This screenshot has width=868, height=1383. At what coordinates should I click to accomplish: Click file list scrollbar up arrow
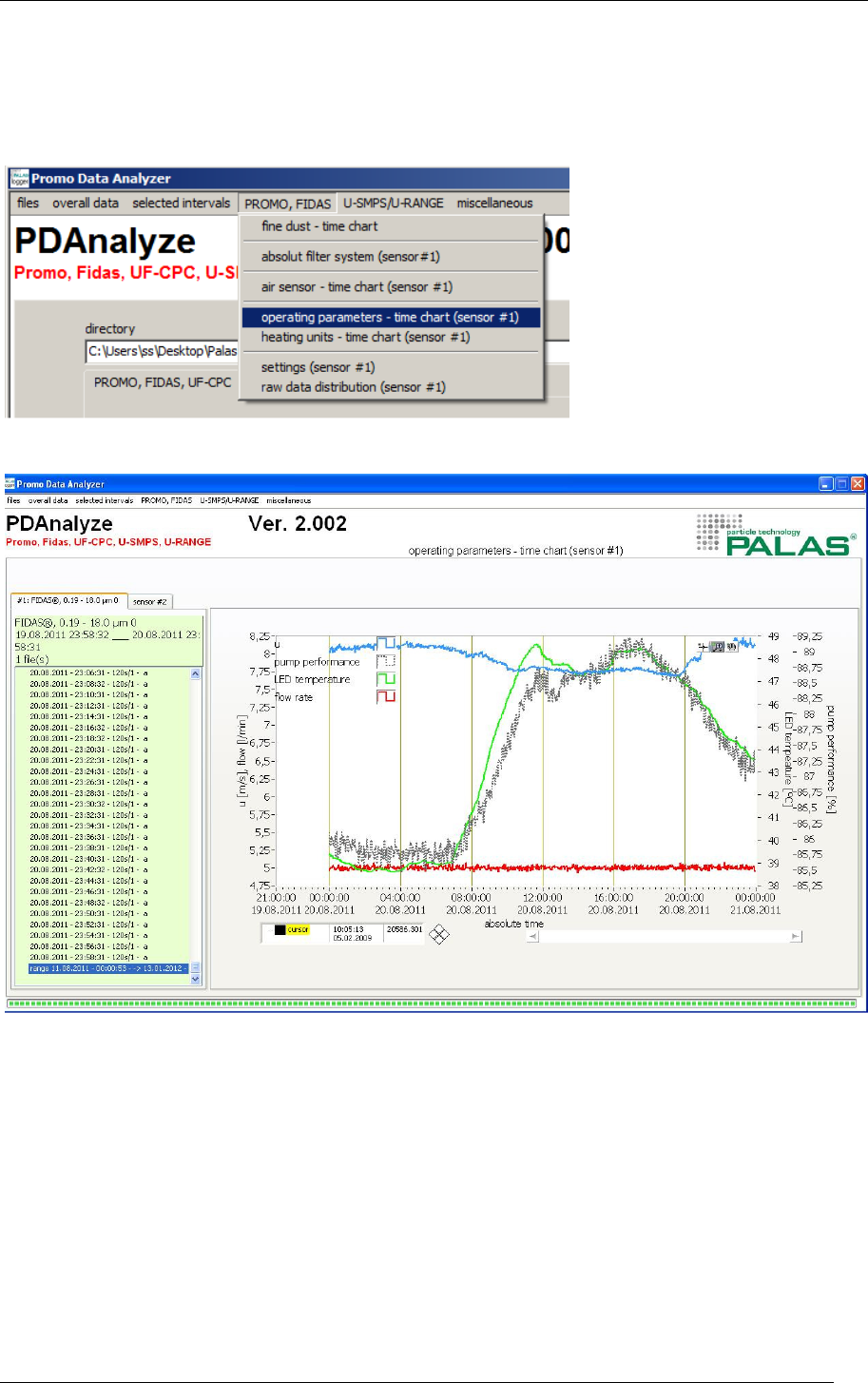tap(196, 673)
